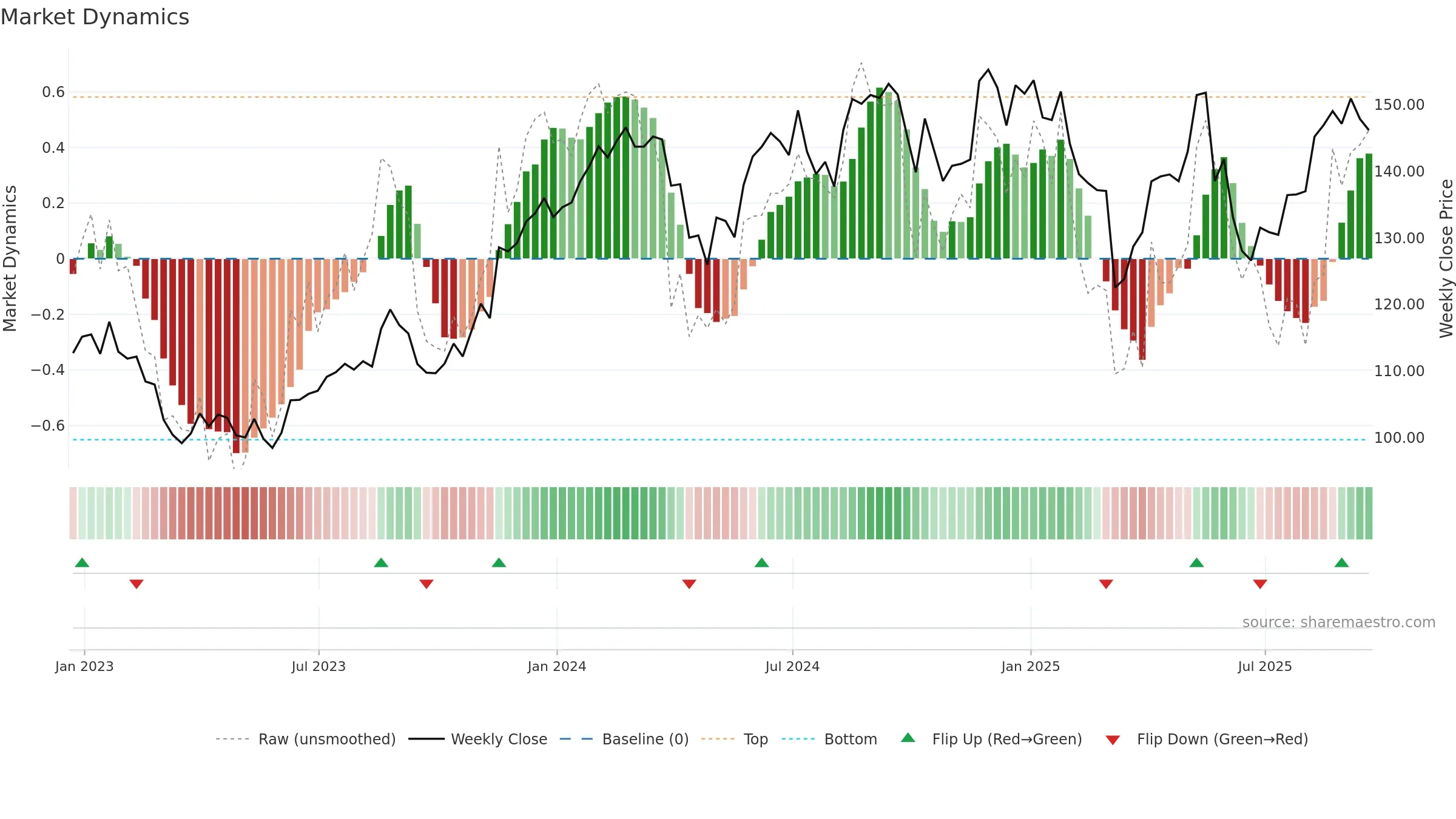This screenshot has height=819, width=1456.
Task: Click the Market Dynamics y-axis title
Action: 10,258
